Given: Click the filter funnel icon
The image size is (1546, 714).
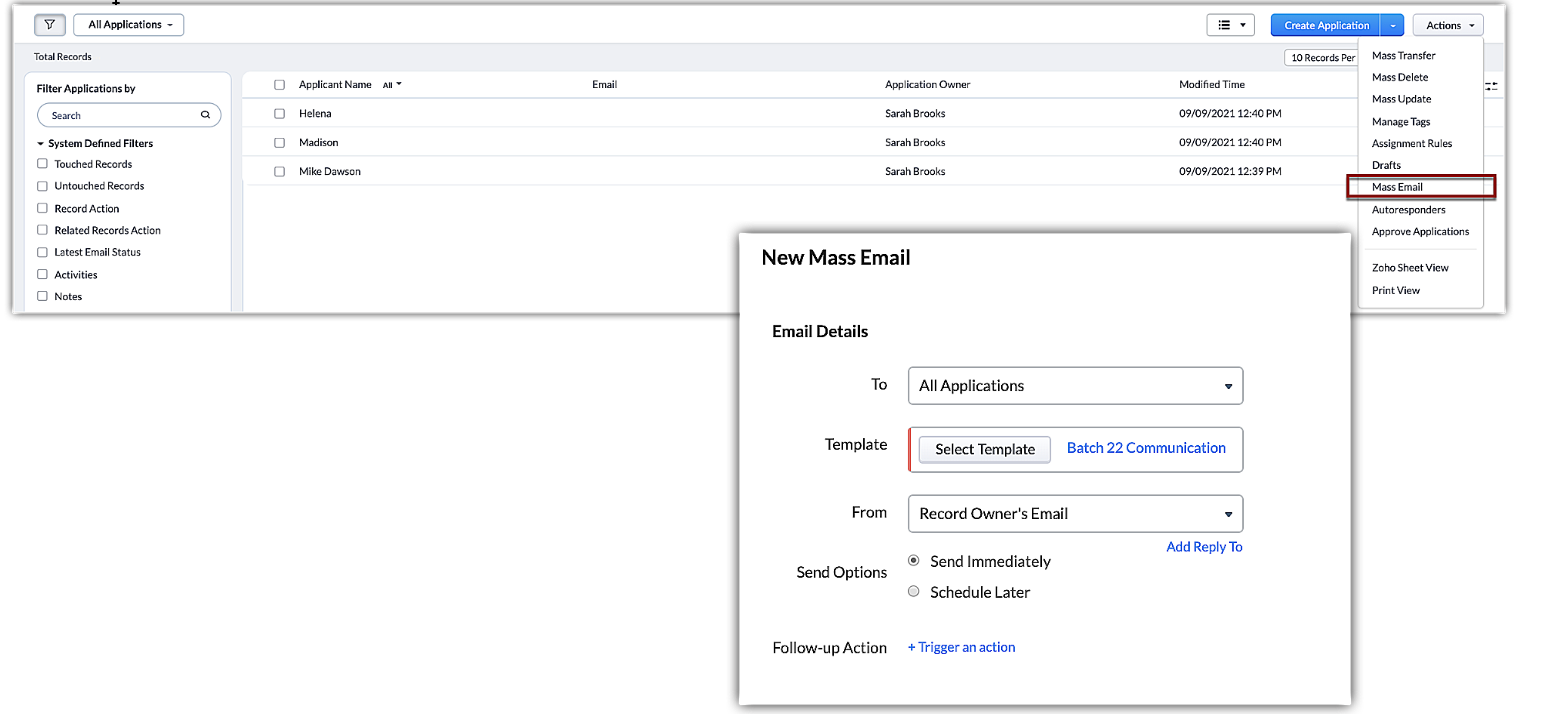Looking at the screenshot, I should pos(49,25).
